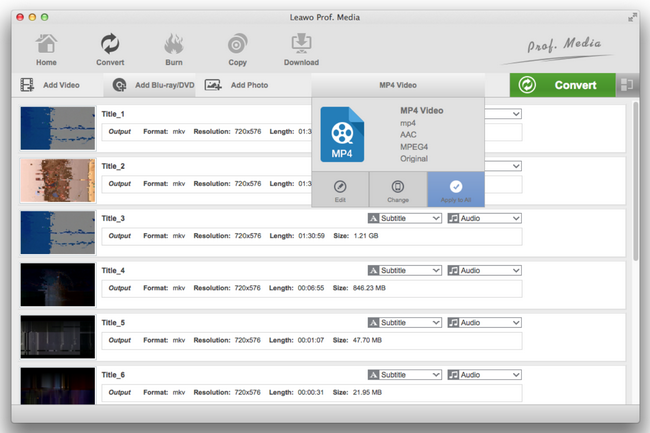Click the Add Photo button
The height and width of the screenshot is (433, 650).
[238, 85]
